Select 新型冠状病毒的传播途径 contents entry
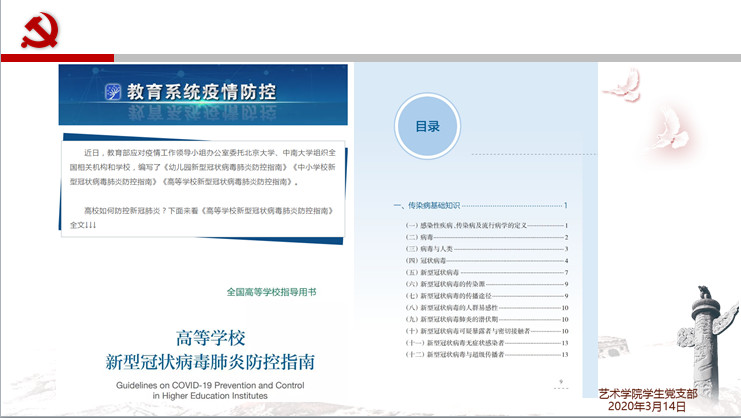 pyautogui.click(x=455, y=296)
